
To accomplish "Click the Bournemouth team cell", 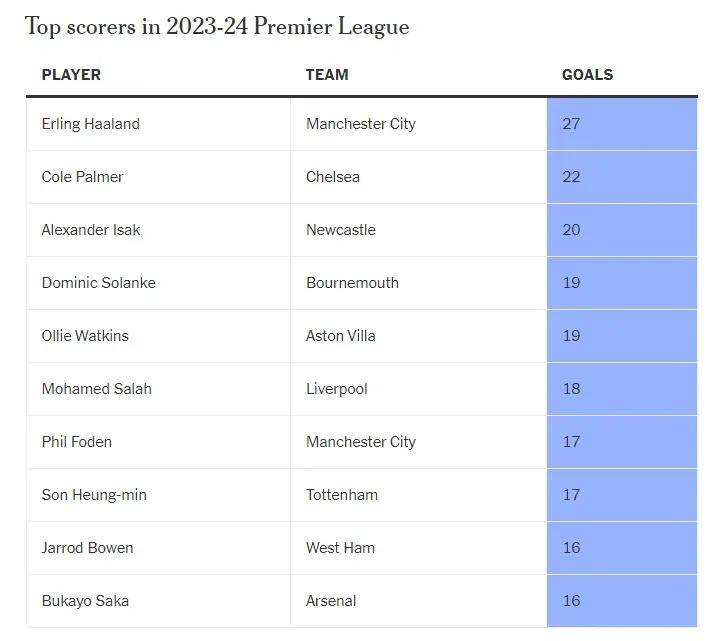I will (419, 283).
